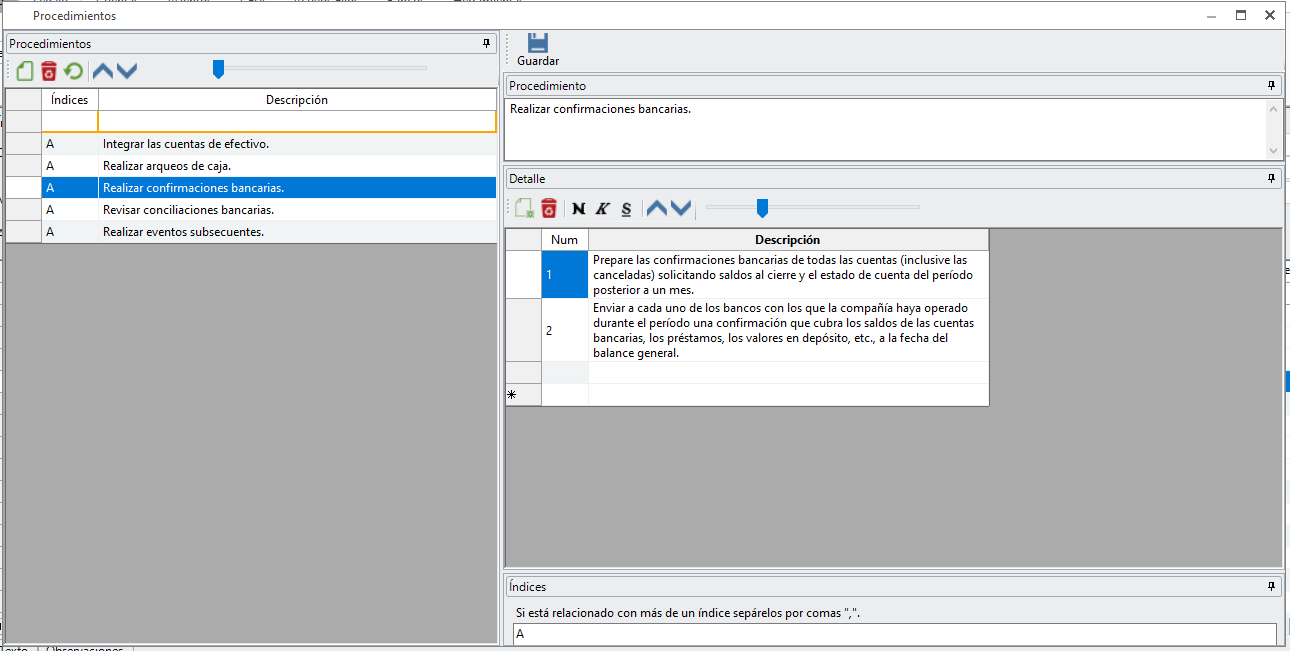
Task: Move selected procedure up in Procedimientos toolbar
Action: click(103, 71)
